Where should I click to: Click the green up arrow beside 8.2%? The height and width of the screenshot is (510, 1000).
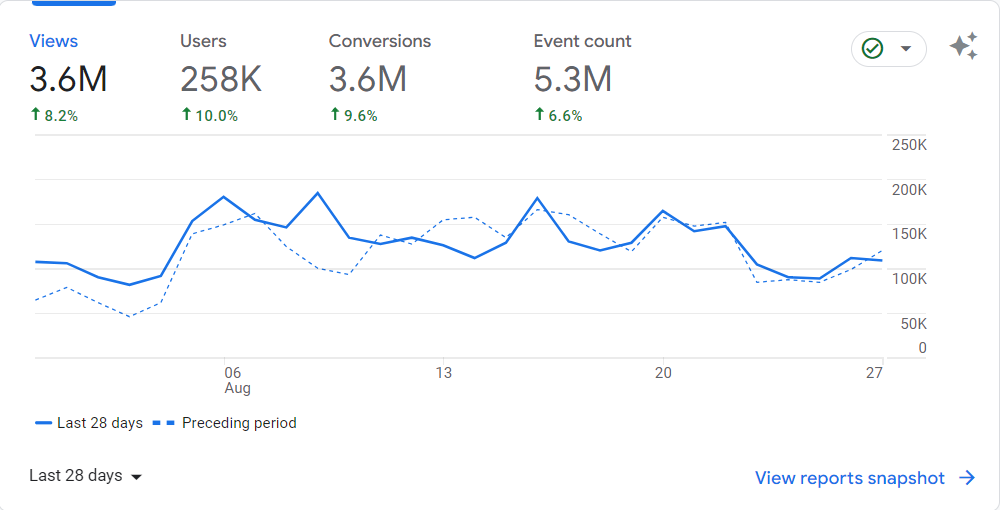tap(36, 115)
